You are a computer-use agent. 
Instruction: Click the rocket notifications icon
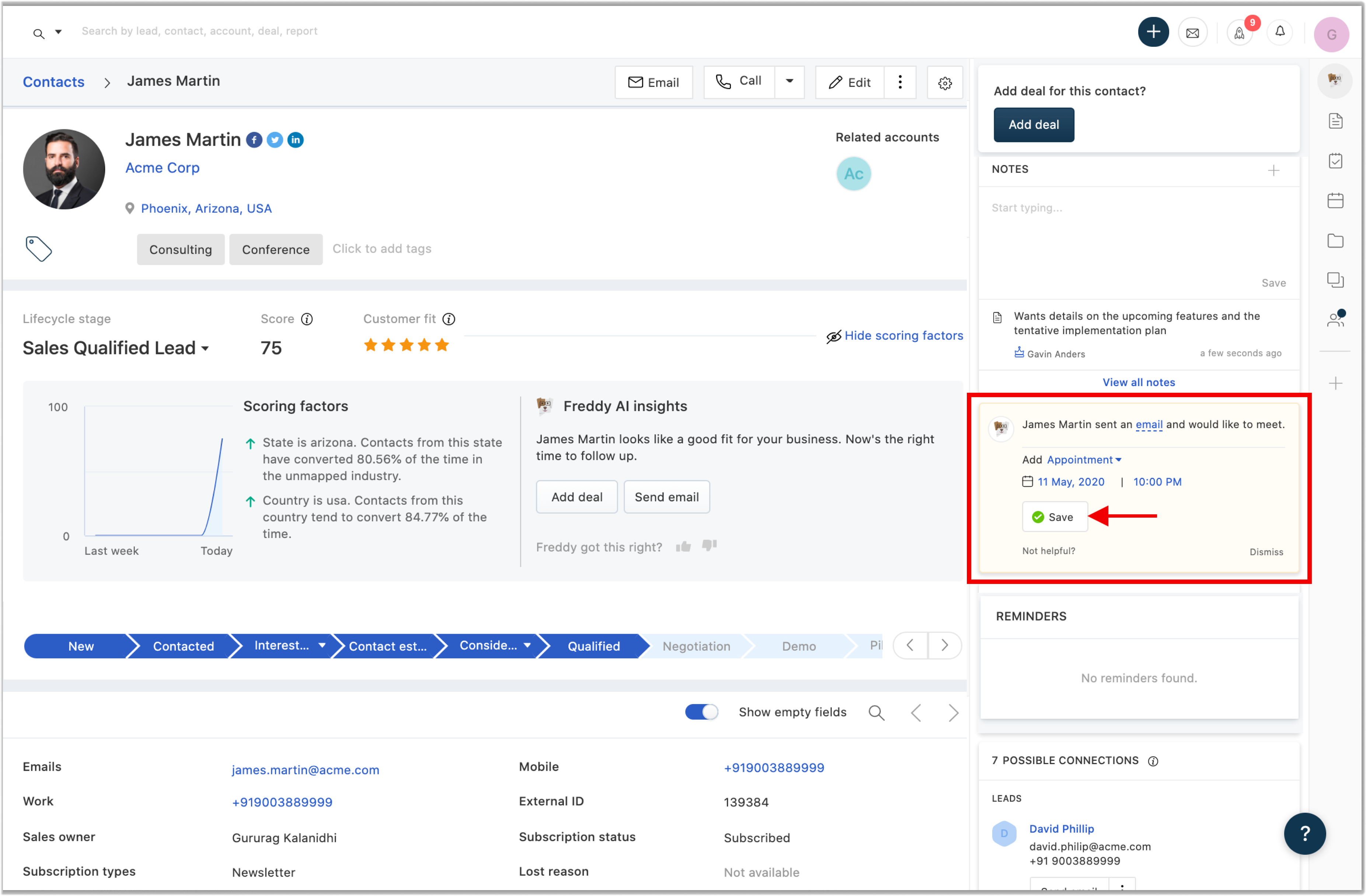coord(1239,33)
